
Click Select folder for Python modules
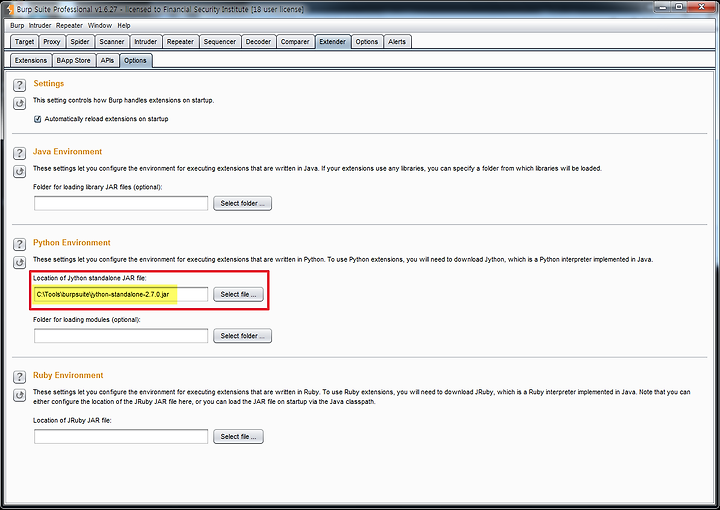[x=242, y=336]
